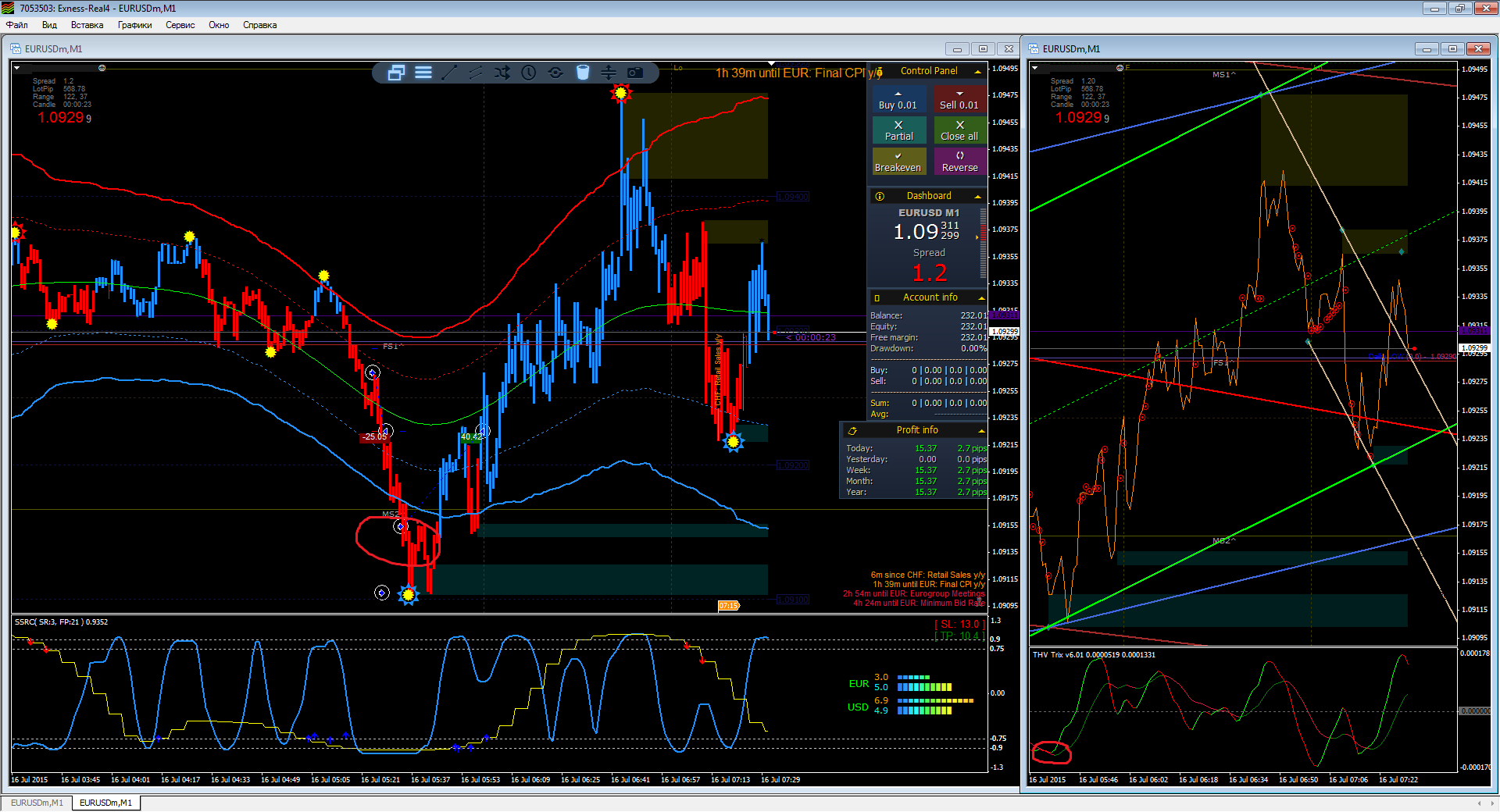Open the Окно menu

click(219, 25)
